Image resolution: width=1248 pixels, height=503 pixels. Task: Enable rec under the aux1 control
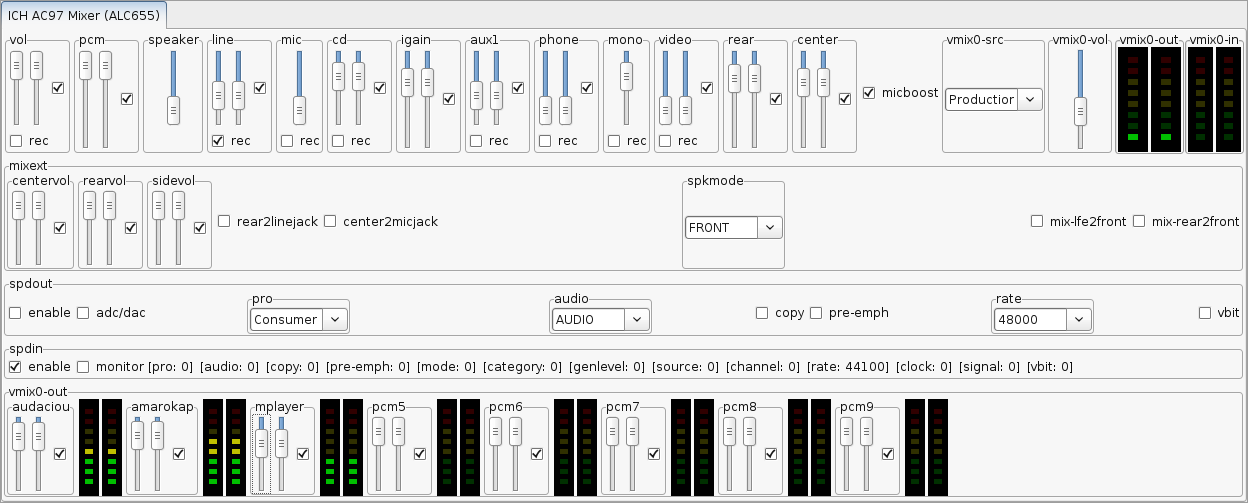point(476,141)
